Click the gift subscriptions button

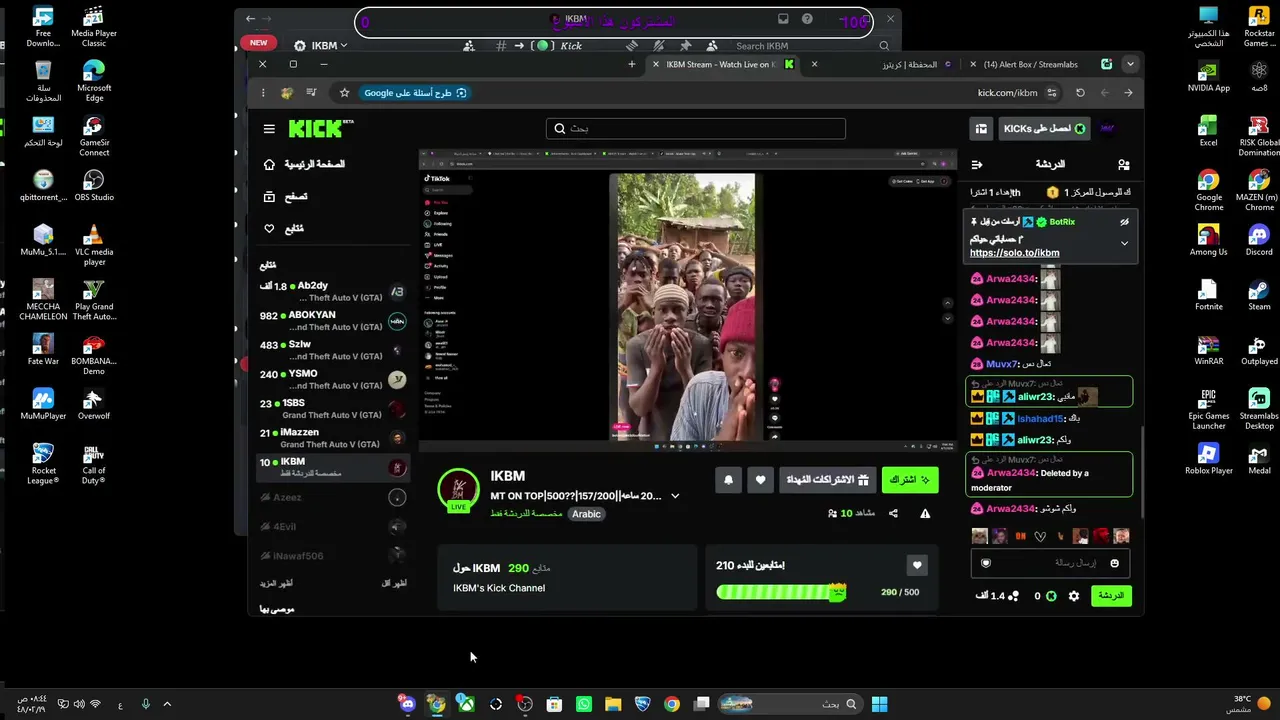click(x=827, y=480)
